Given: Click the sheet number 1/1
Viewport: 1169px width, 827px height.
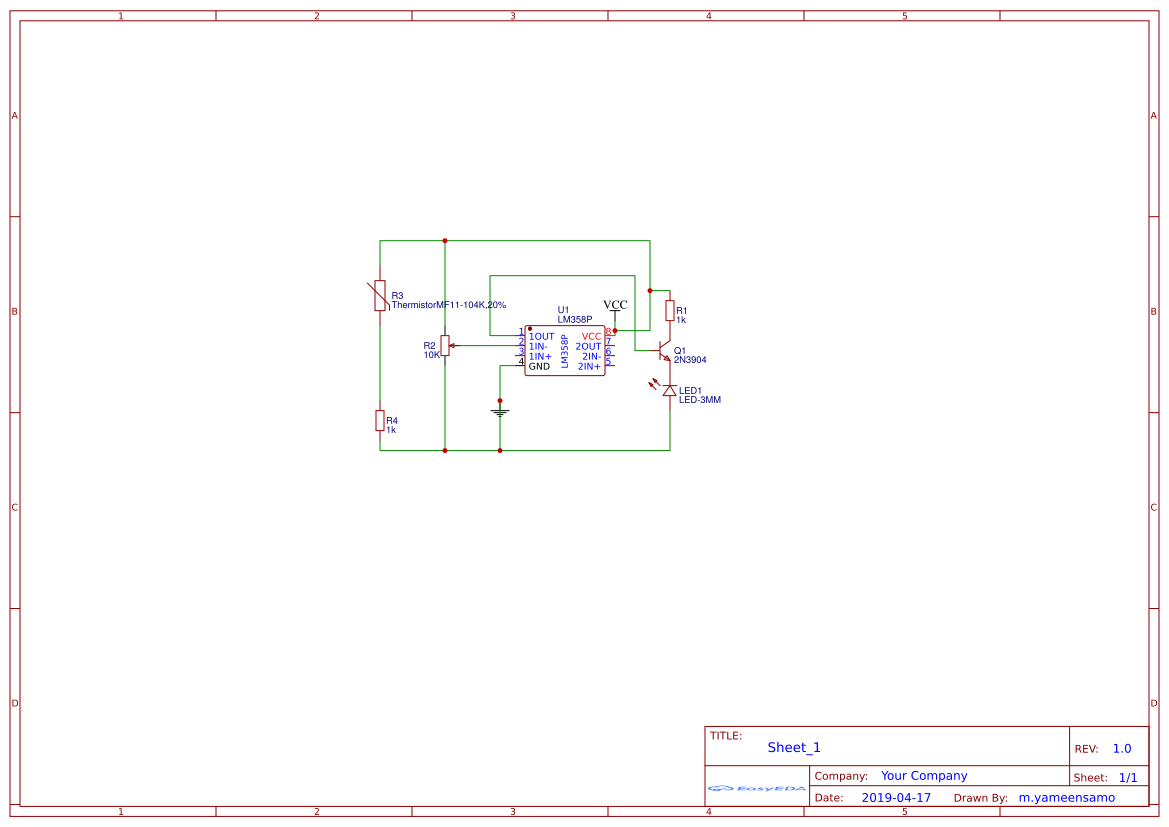Looking at the screenshot, I should [1127, 777].
